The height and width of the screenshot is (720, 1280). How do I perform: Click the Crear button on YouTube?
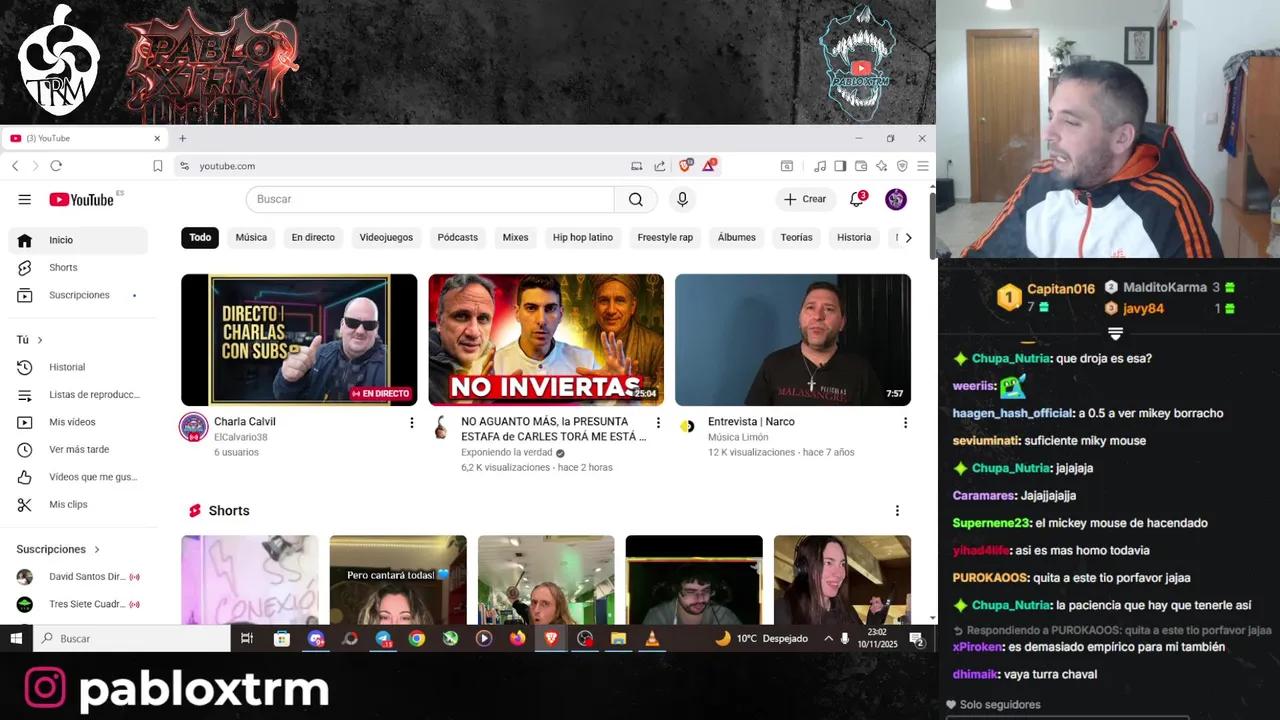click(805, 199)
